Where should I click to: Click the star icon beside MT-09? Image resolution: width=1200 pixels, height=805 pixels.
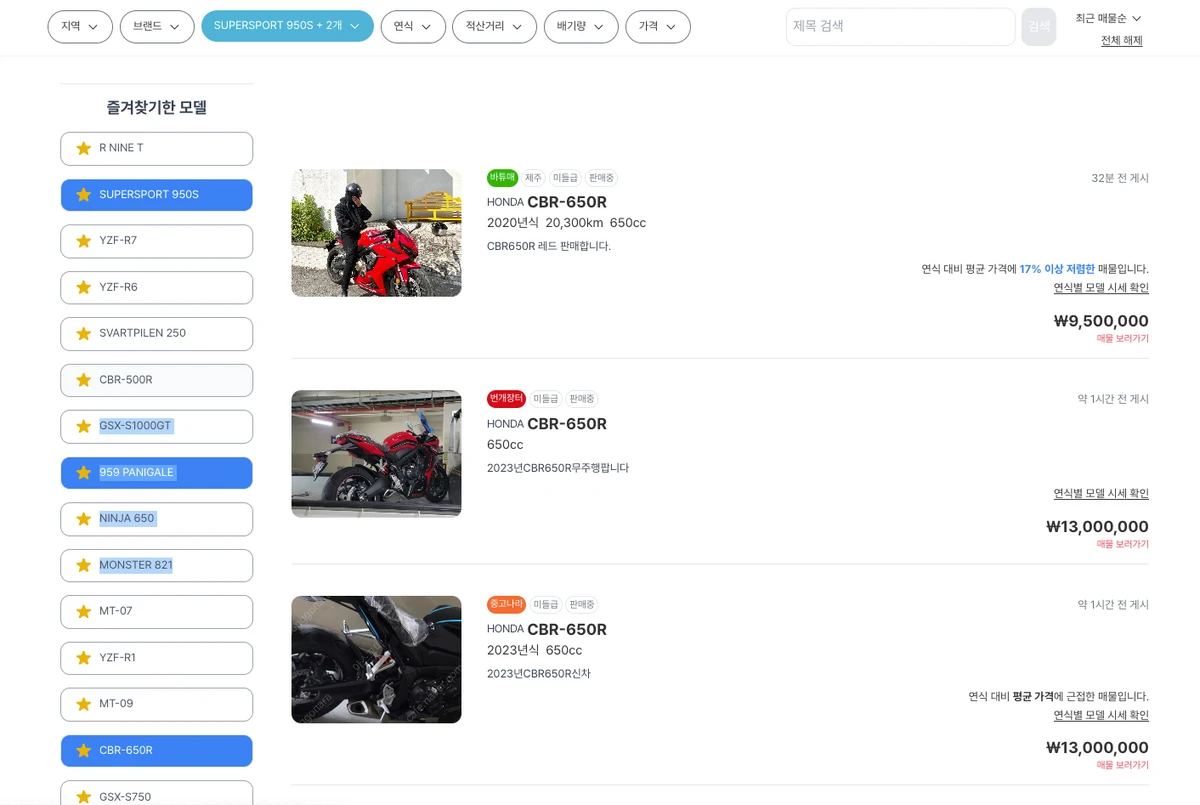click(84, 705)
